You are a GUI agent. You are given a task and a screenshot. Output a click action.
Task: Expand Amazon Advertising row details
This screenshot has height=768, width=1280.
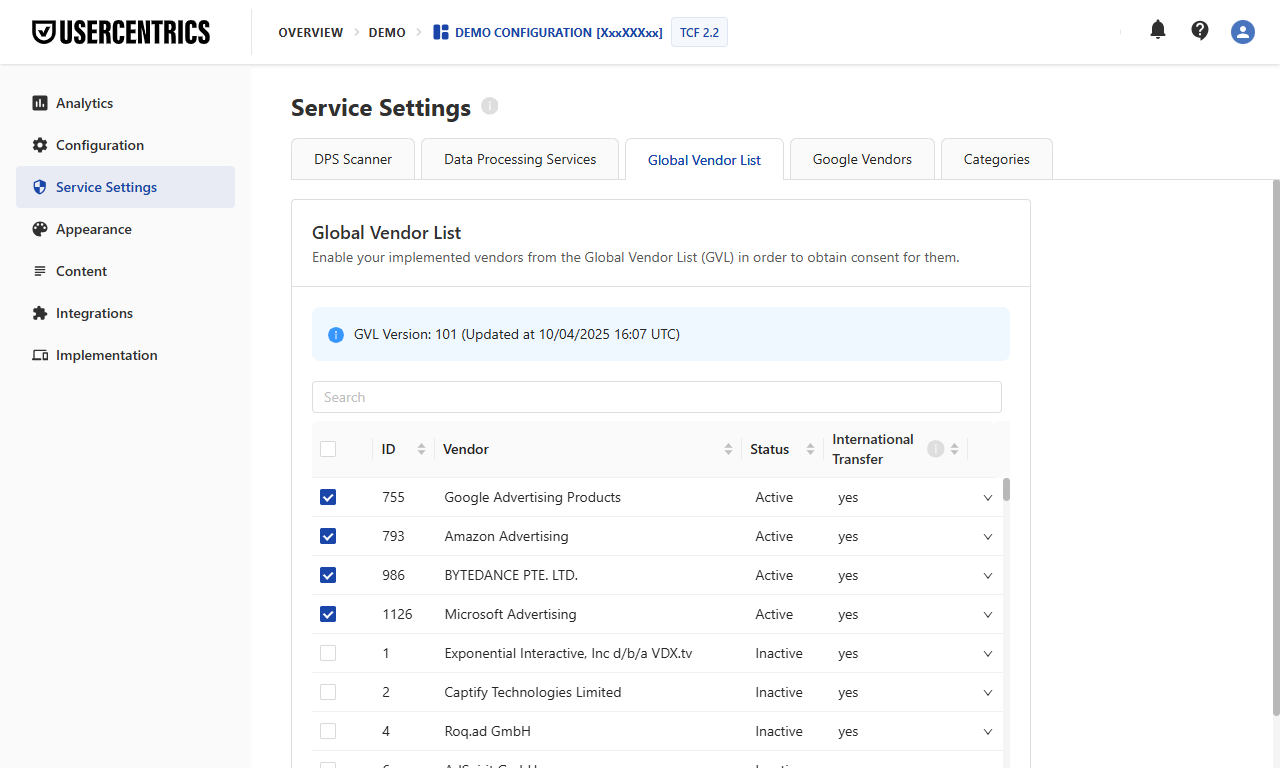(x=988, y=536)
